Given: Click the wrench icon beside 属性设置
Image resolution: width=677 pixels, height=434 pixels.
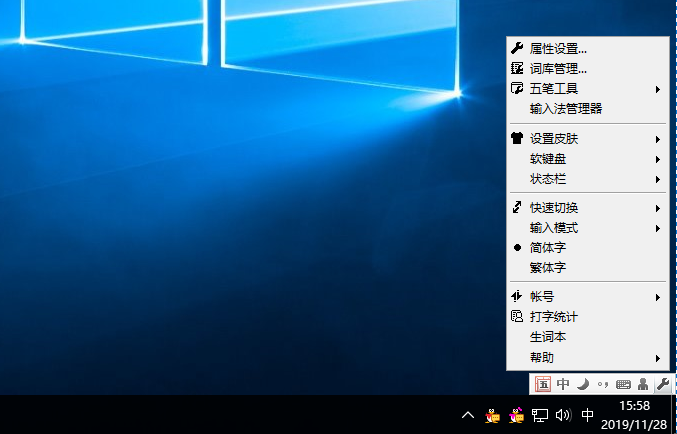Looking at the screenshot, I should [x=517, y=48].
